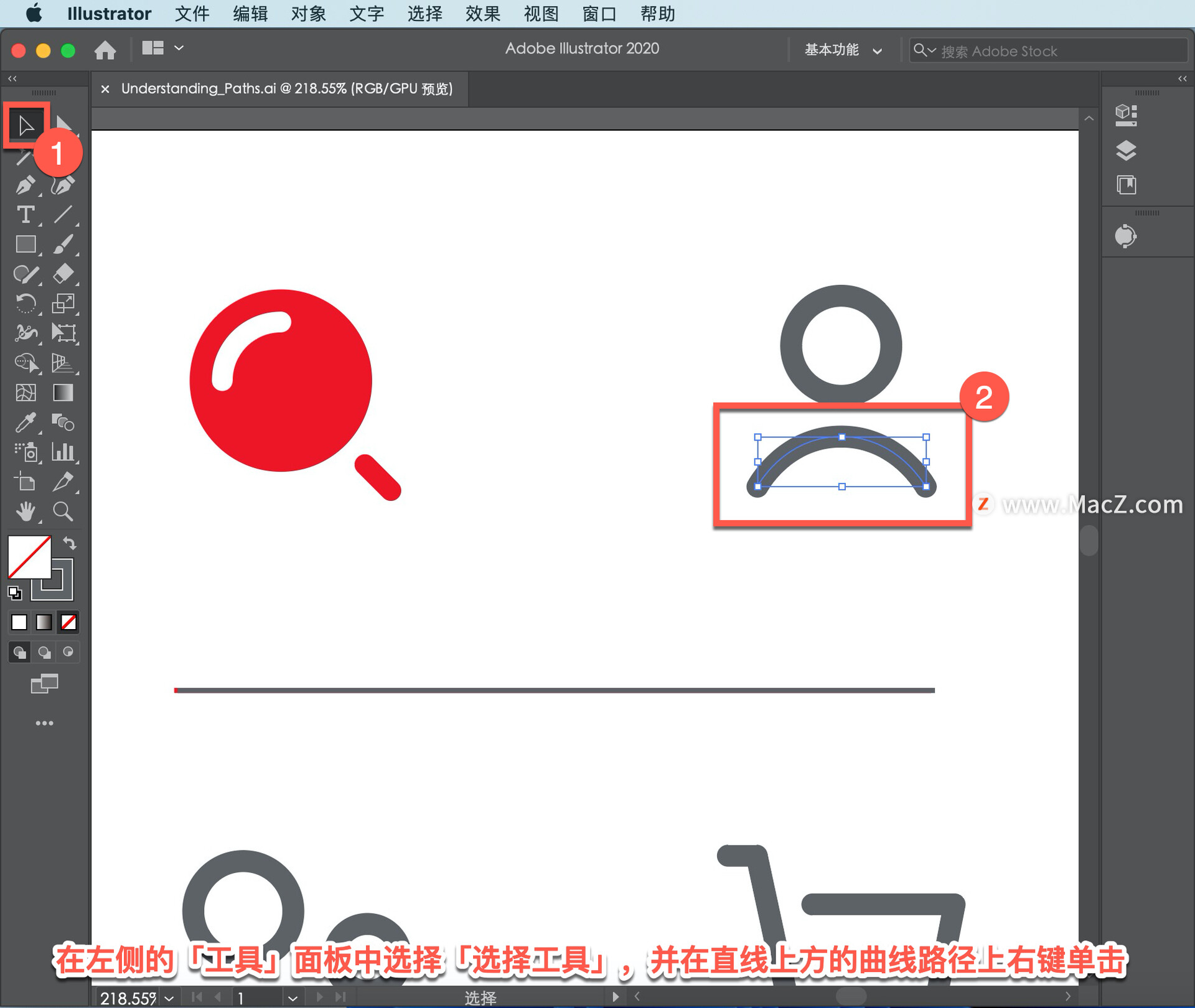1195x1008 pixels.
Task: Open the Libraries panel icon
Action: [1126, 185]
